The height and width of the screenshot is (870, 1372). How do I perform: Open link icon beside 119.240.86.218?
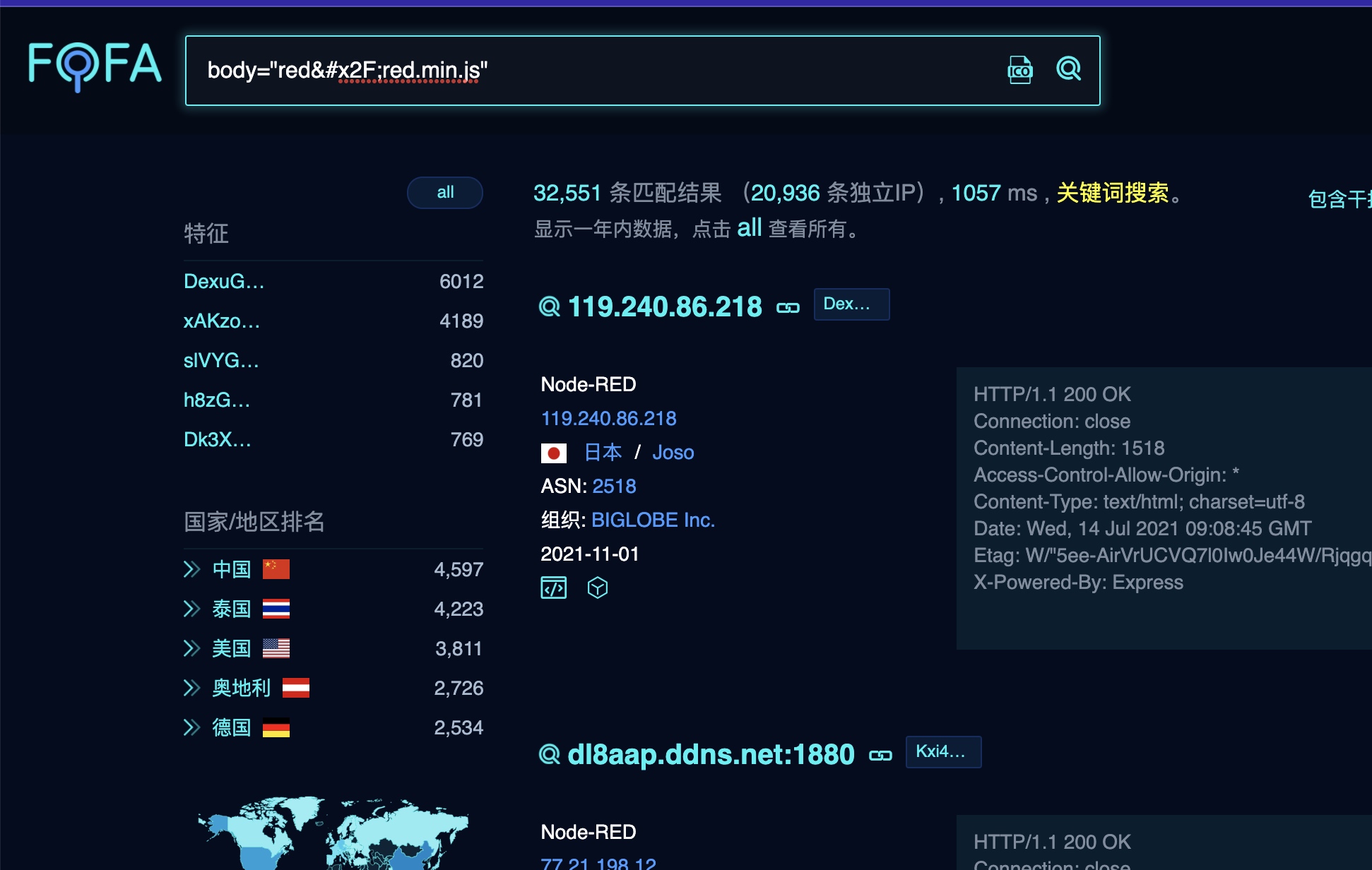click(788, 308)
